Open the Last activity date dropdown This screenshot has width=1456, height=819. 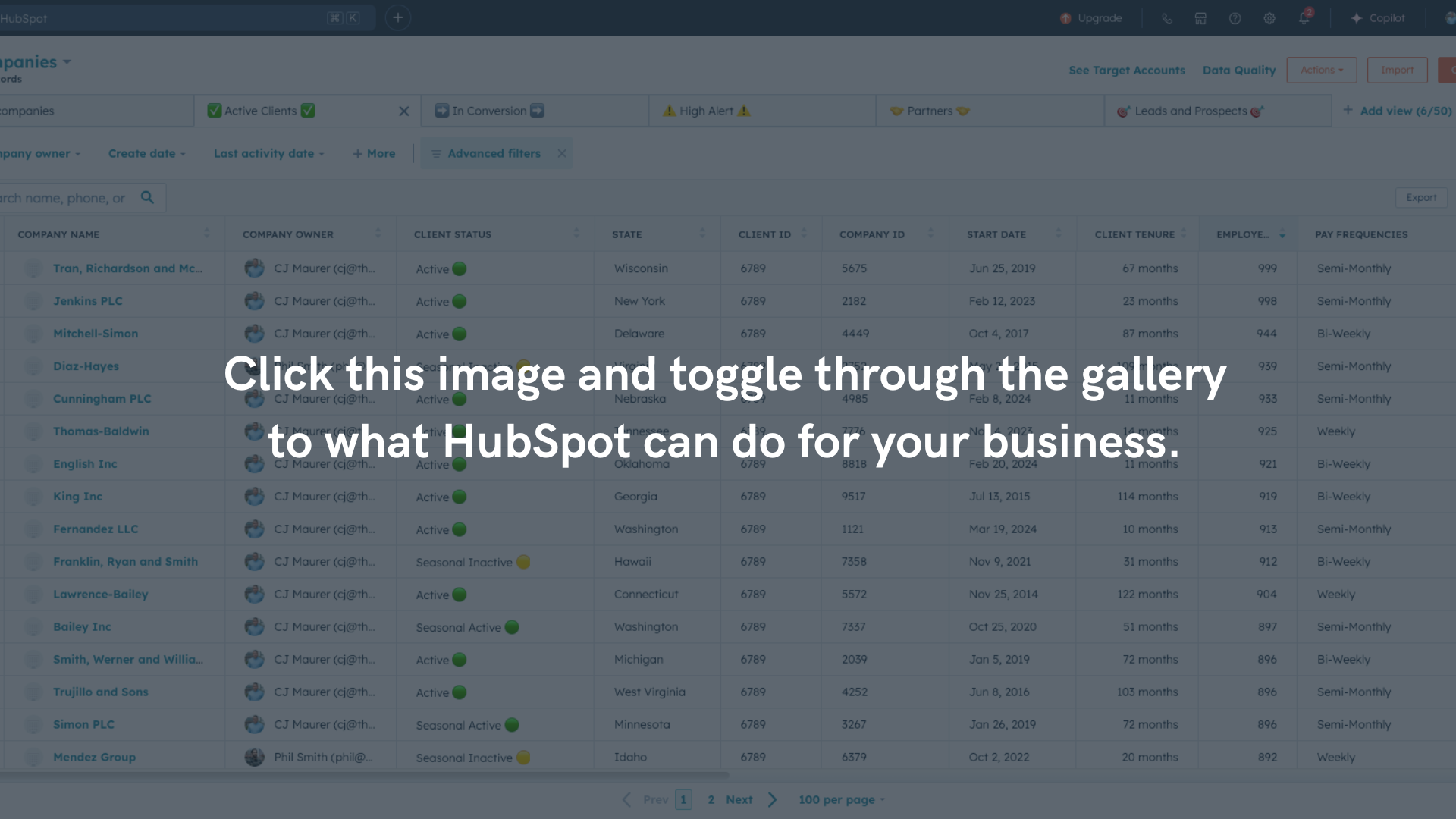click(268, 153)
